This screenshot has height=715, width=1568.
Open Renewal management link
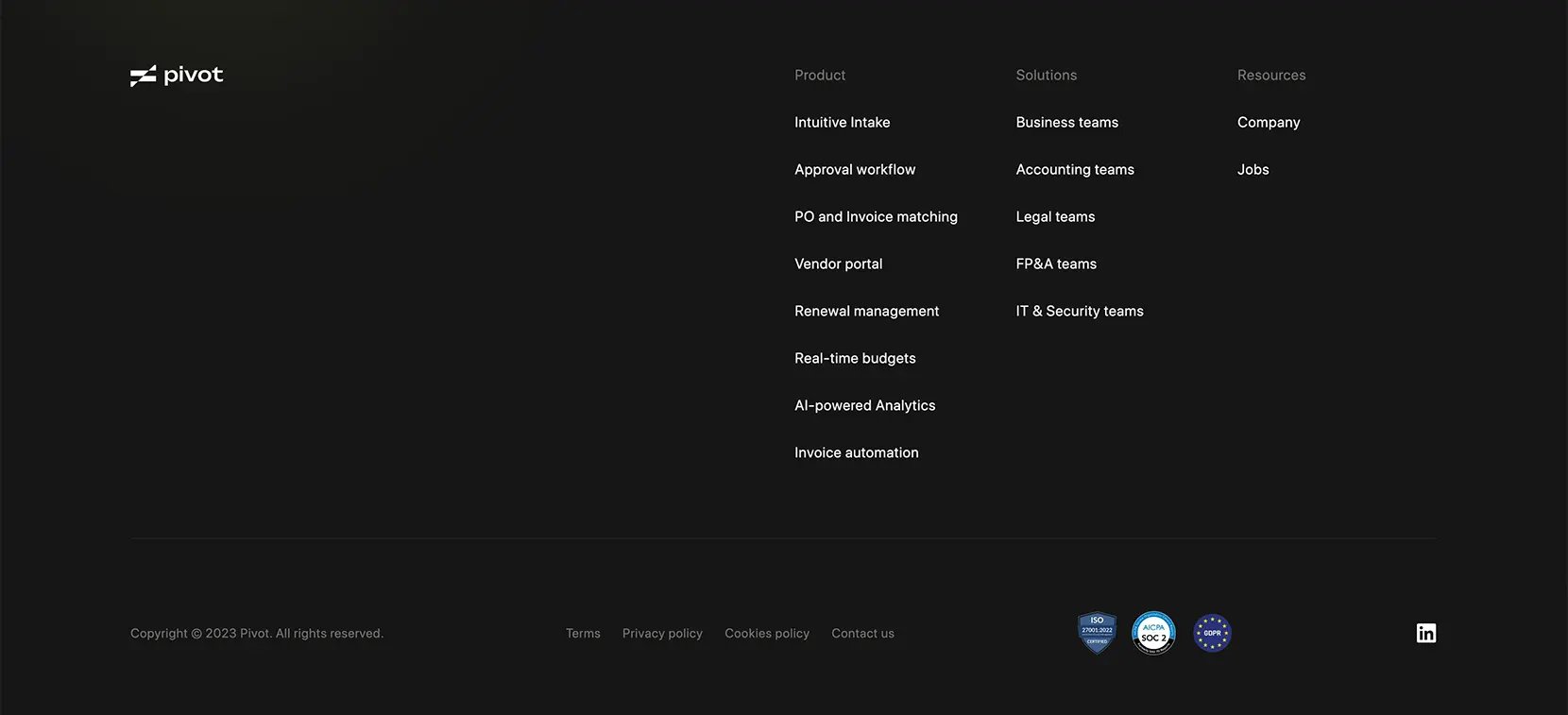click(x=866, y=311)
